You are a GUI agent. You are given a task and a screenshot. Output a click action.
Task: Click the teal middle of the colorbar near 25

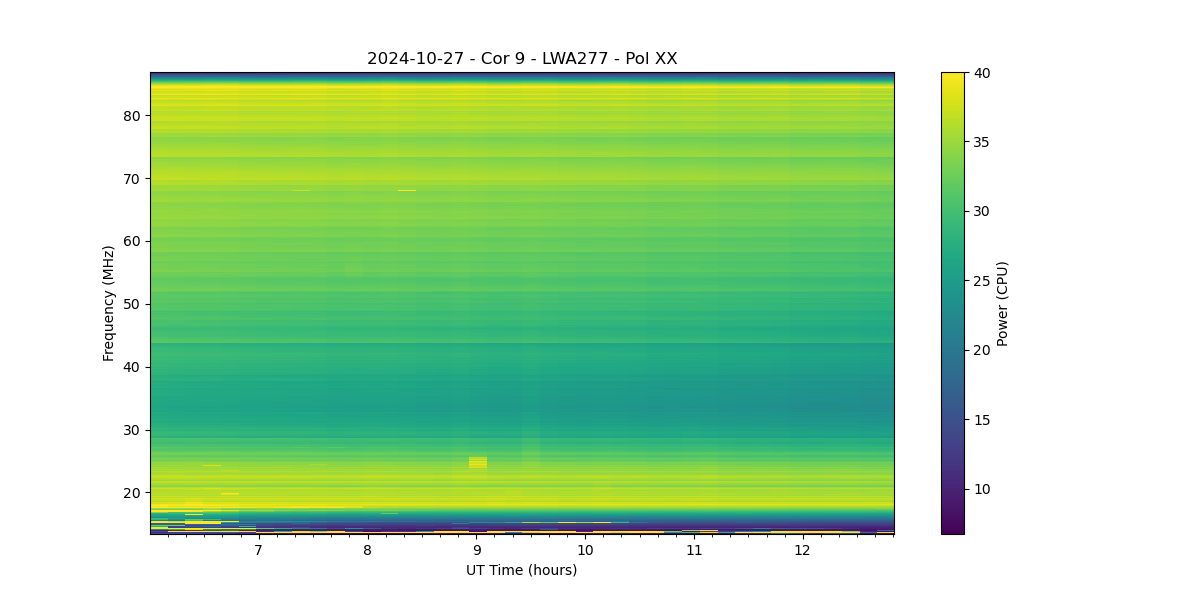(953, 281)
